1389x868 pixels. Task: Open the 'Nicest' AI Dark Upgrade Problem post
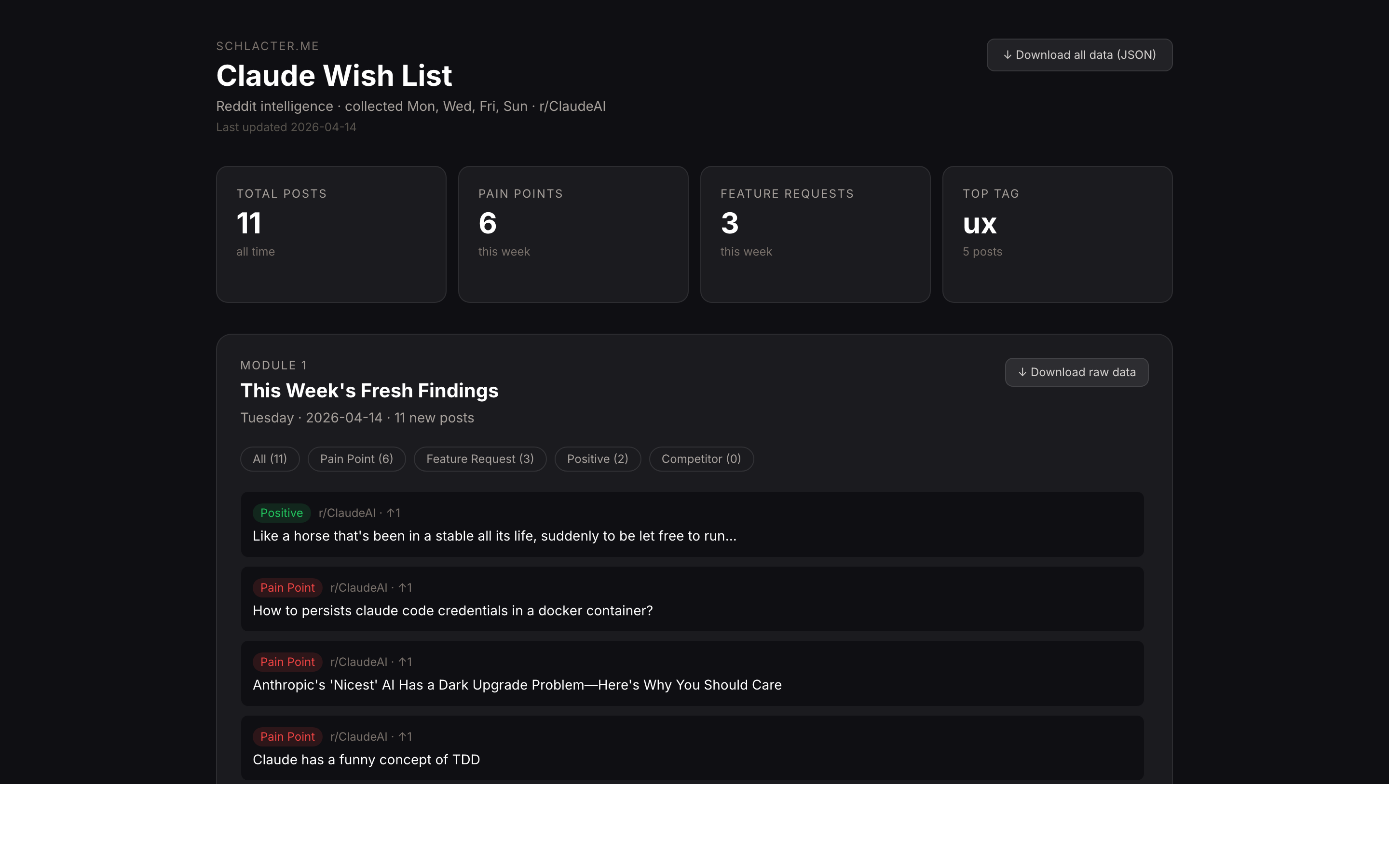pos(692,673)
